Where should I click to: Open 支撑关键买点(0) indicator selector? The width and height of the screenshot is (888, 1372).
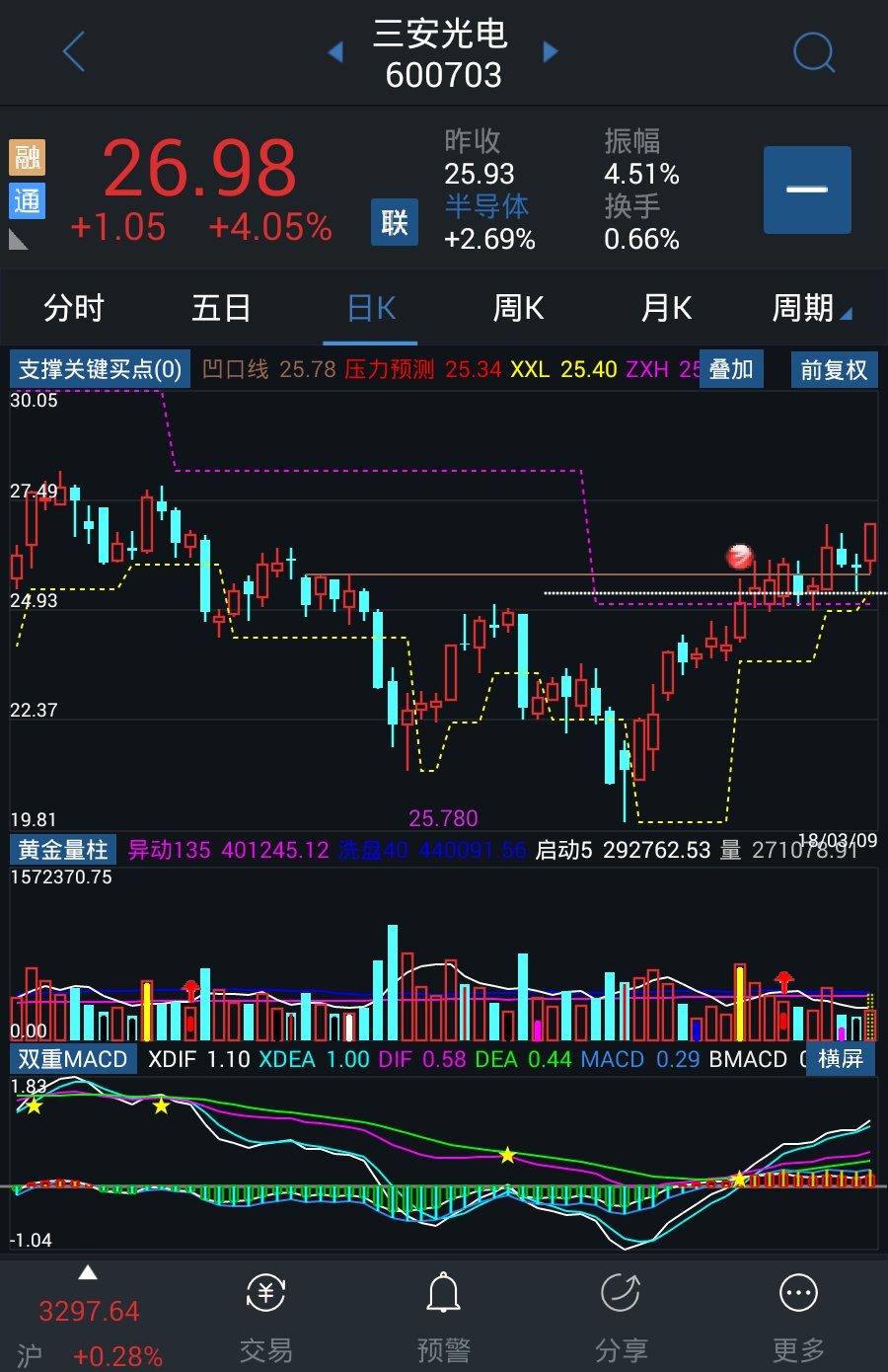point(100,369)
